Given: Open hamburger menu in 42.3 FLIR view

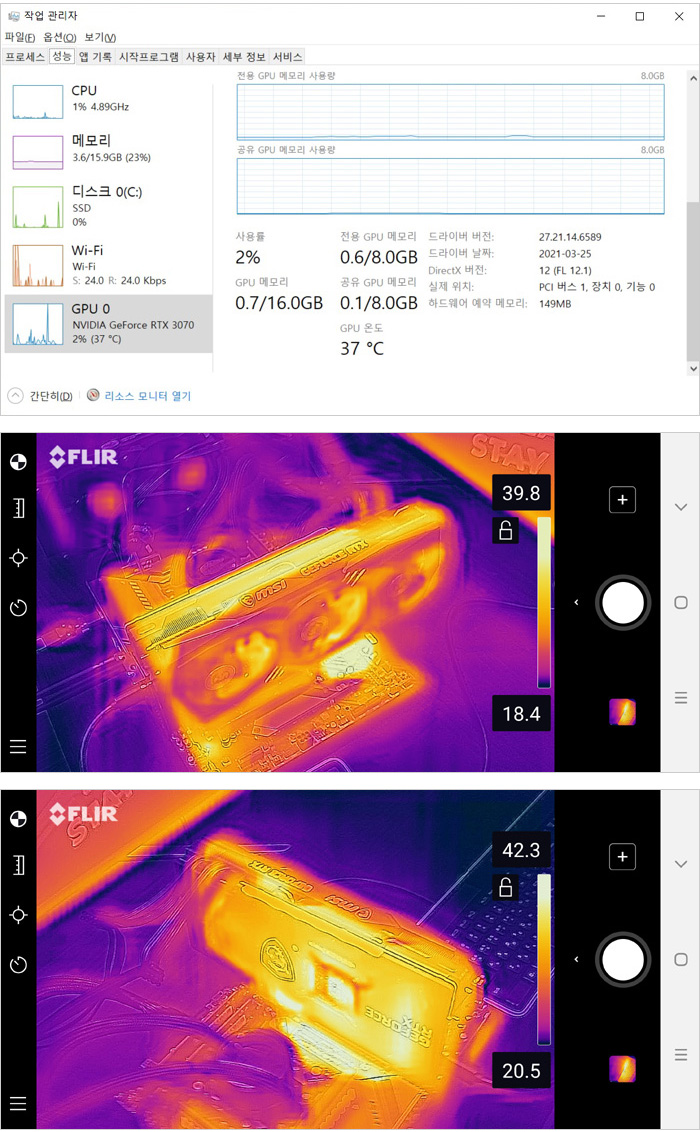Looking at the screenshot, I should coord(18,1103).
